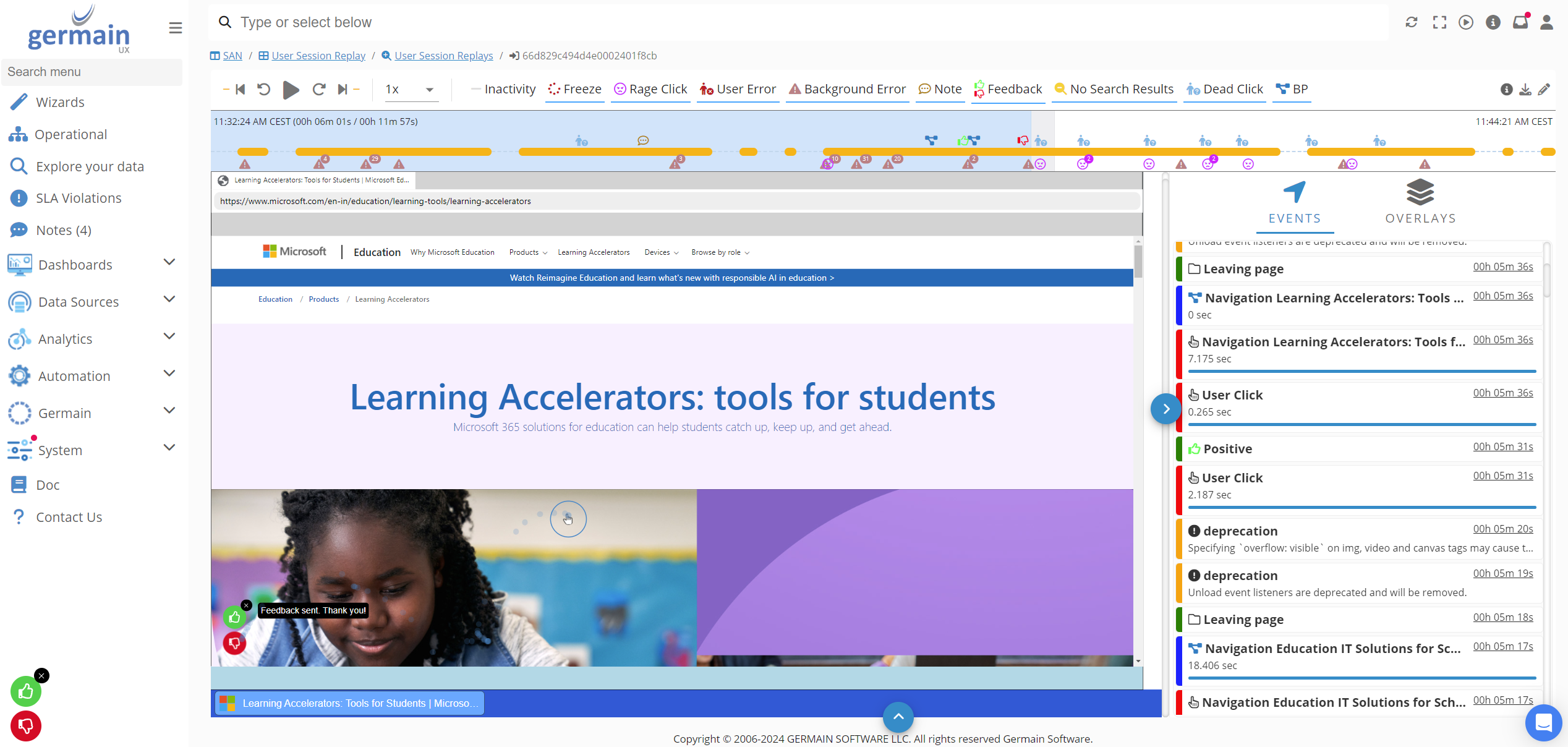Click the play button to resume replay
The width and height of the screenshot is (1568, 747).
coord(290,89)
